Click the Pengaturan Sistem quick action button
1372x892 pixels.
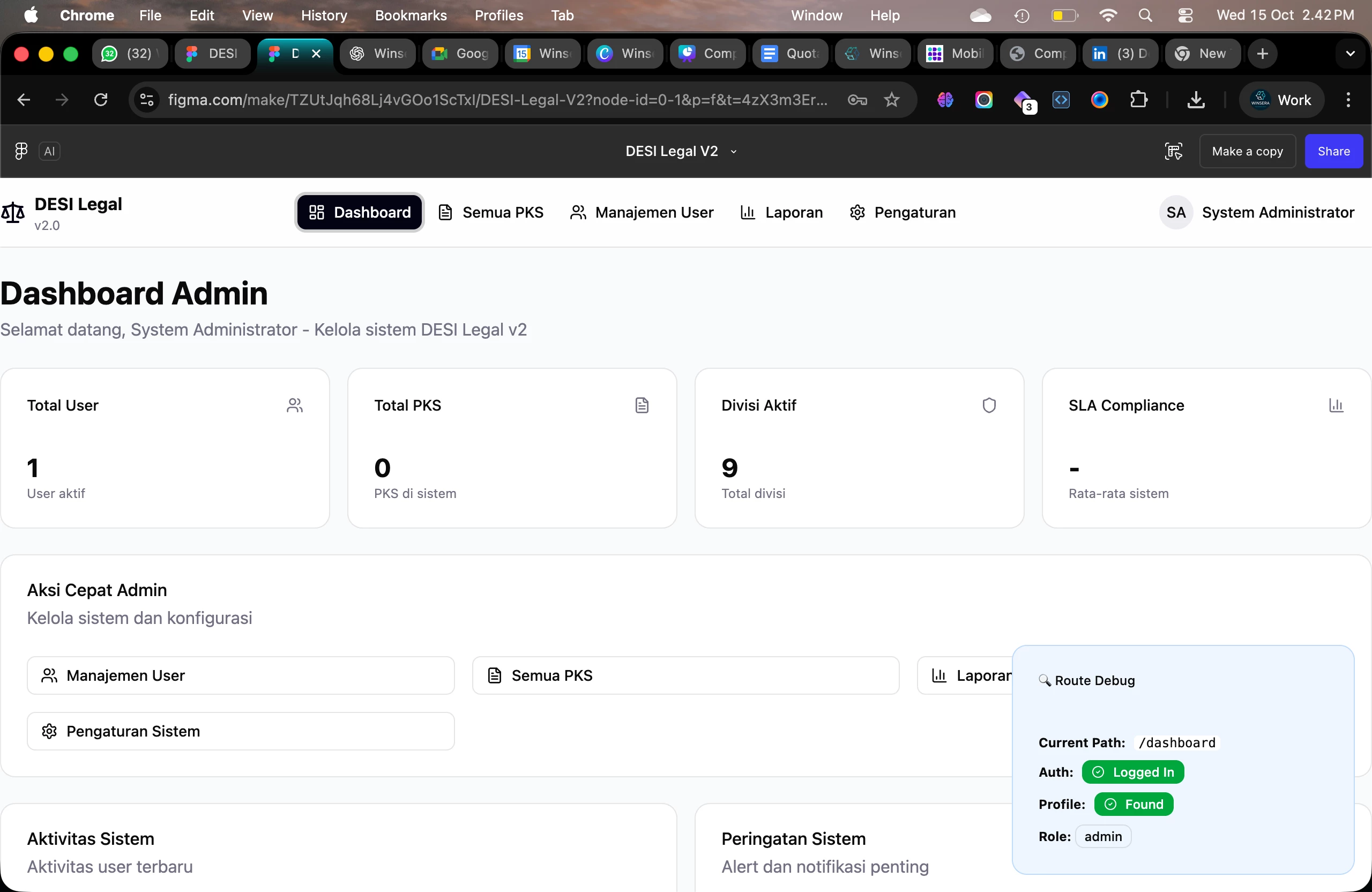(x=241, y=731)
